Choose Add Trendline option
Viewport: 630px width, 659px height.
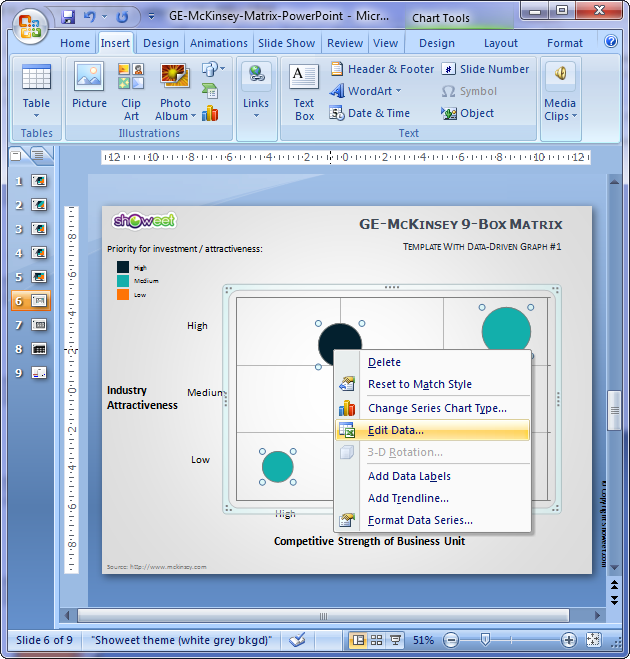point(432,498)
